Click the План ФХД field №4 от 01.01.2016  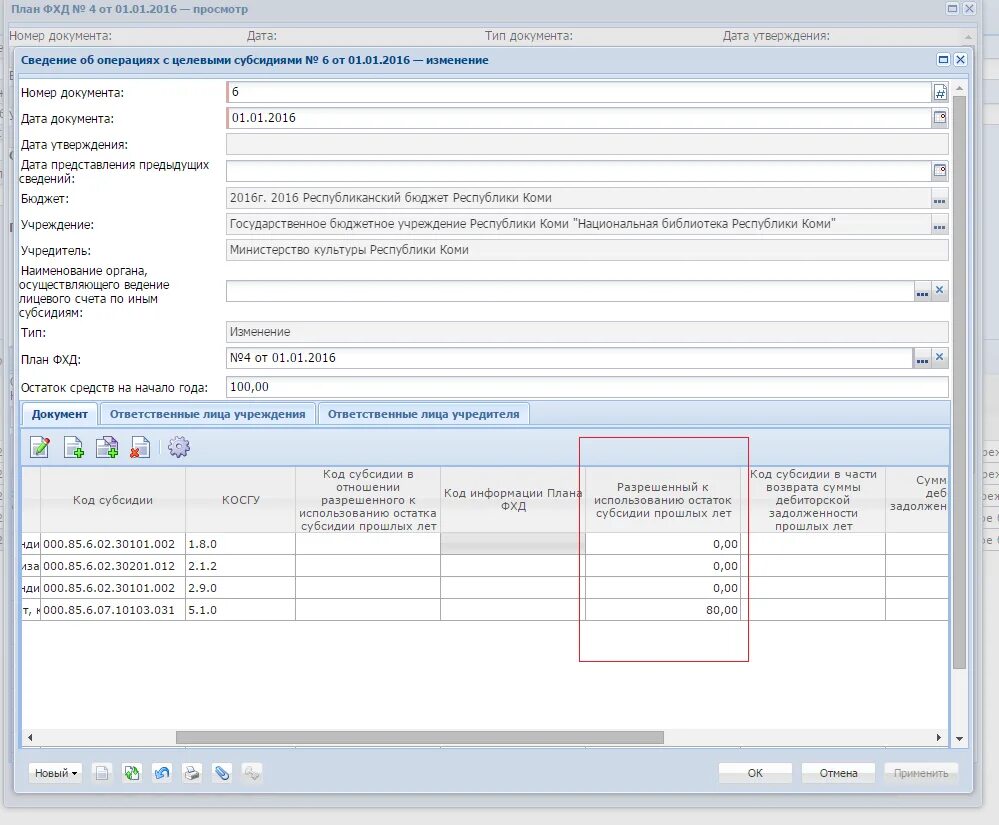click(x=570, y=358)
